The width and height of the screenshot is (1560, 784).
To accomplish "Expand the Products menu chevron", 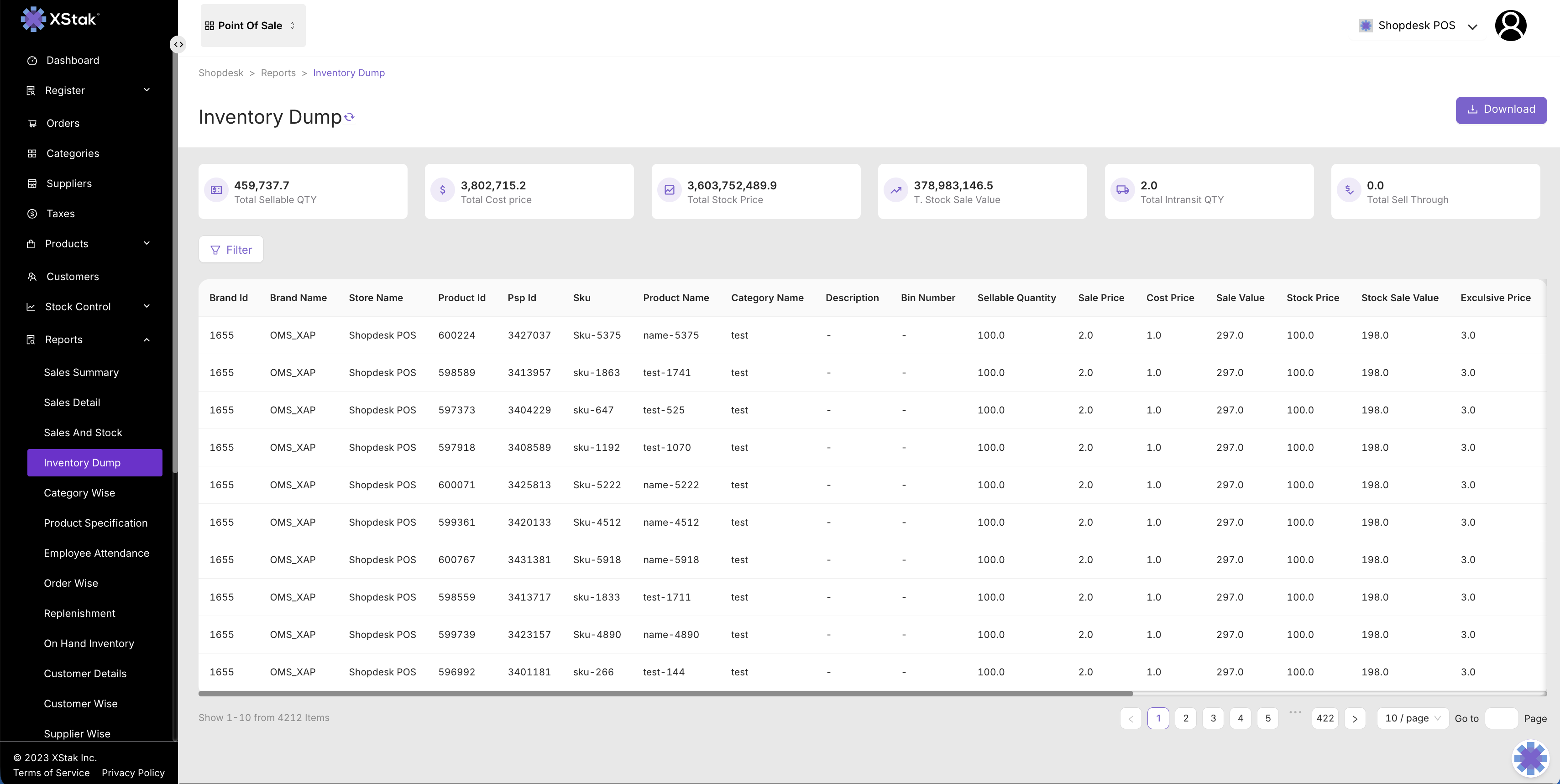I will (x=147, y=243).
